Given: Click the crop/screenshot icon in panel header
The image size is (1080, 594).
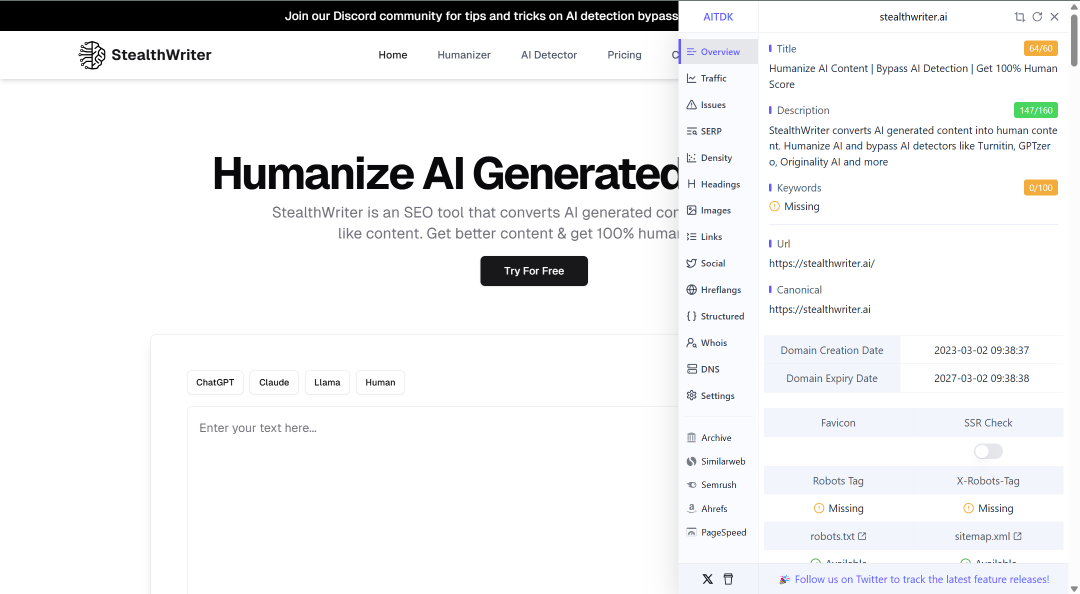Looking at the screenshot, I should click(1019, 17).
